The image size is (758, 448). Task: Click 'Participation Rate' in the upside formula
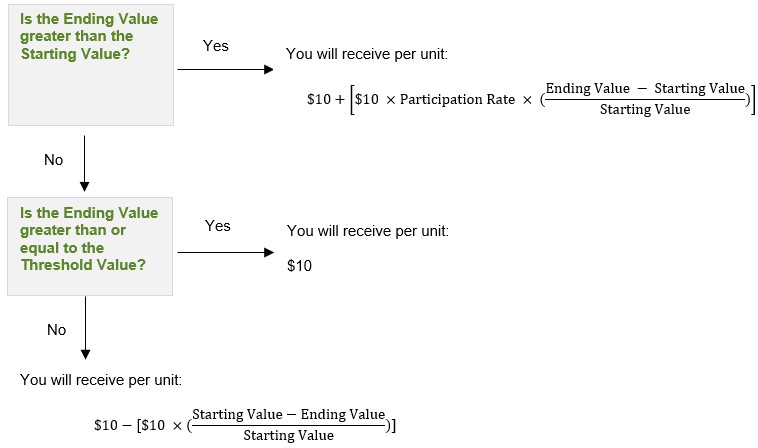click(457, 100)
